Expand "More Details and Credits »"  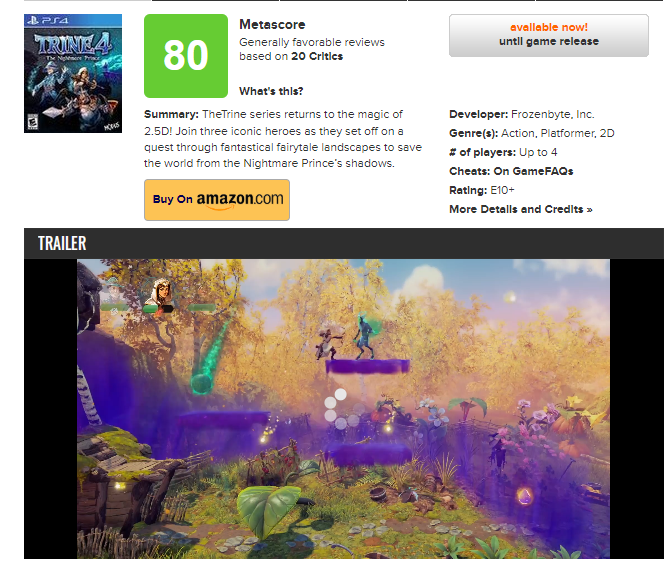520,209
